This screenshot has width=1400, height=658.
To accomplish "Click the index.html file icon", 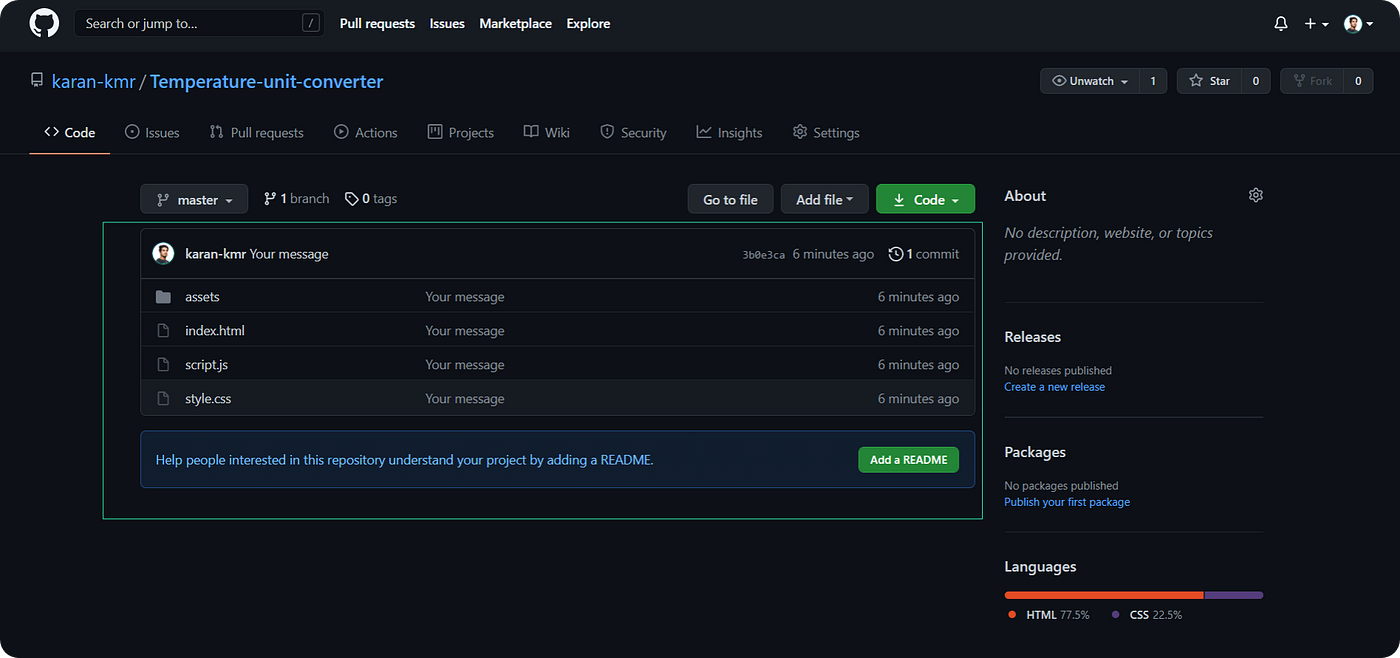I will coord(163,331).
